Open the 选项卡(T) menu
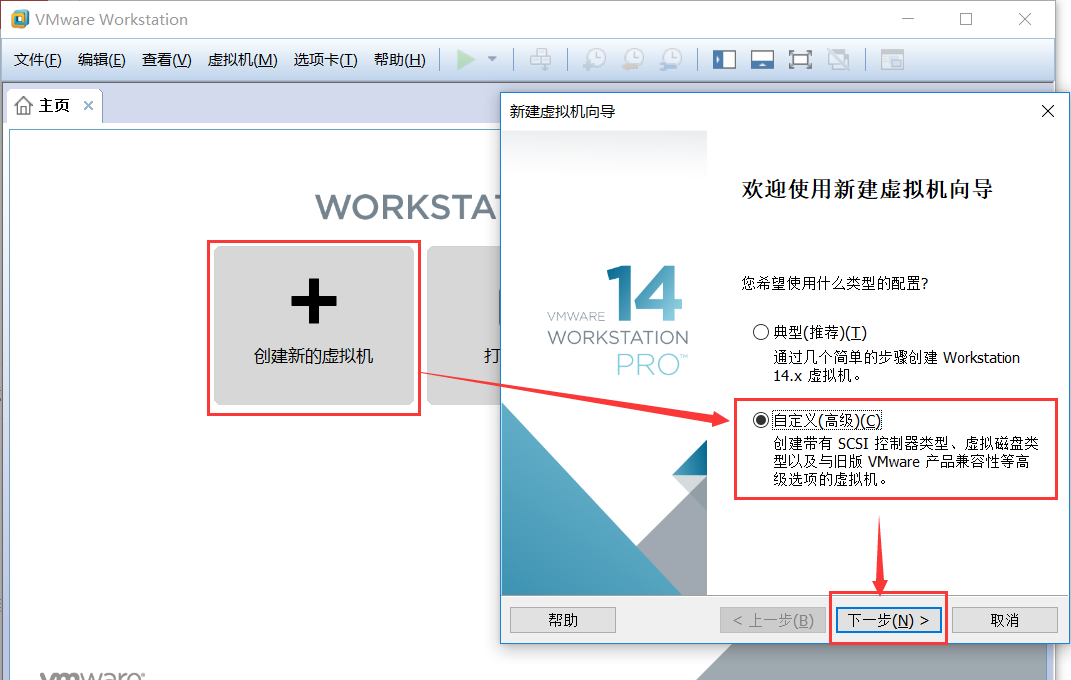 click(x=326, y=60)
